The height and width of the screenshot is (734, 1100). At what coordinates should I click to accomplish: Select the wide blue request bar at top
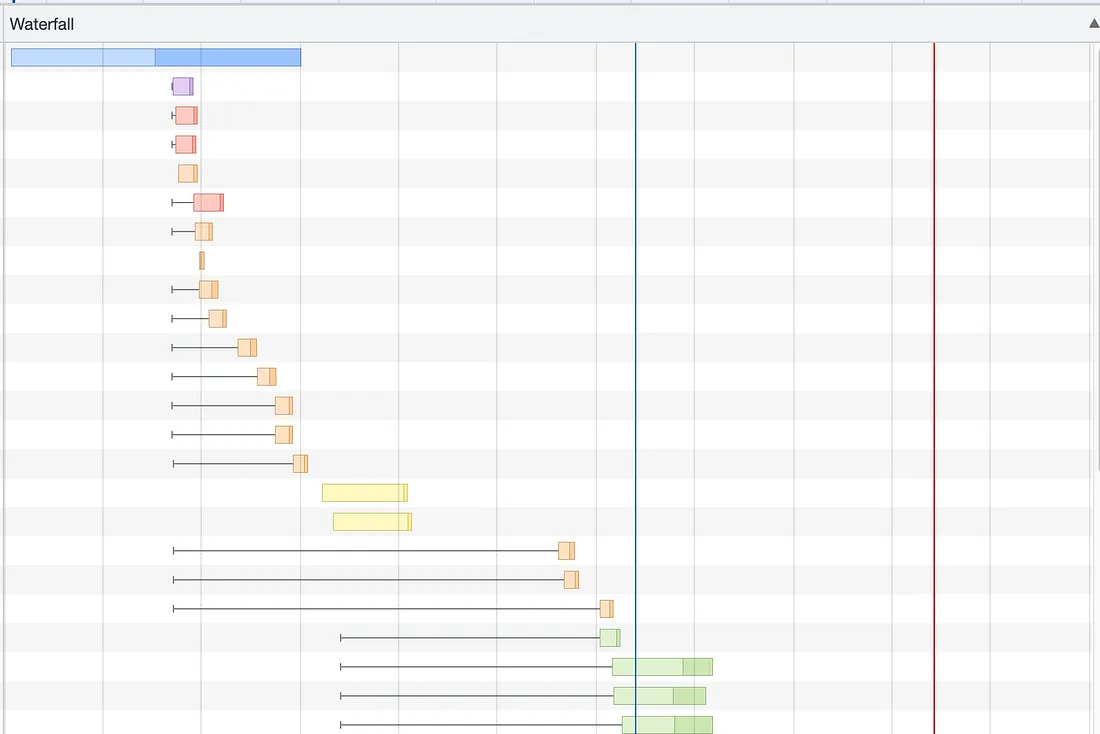(156, 58)
